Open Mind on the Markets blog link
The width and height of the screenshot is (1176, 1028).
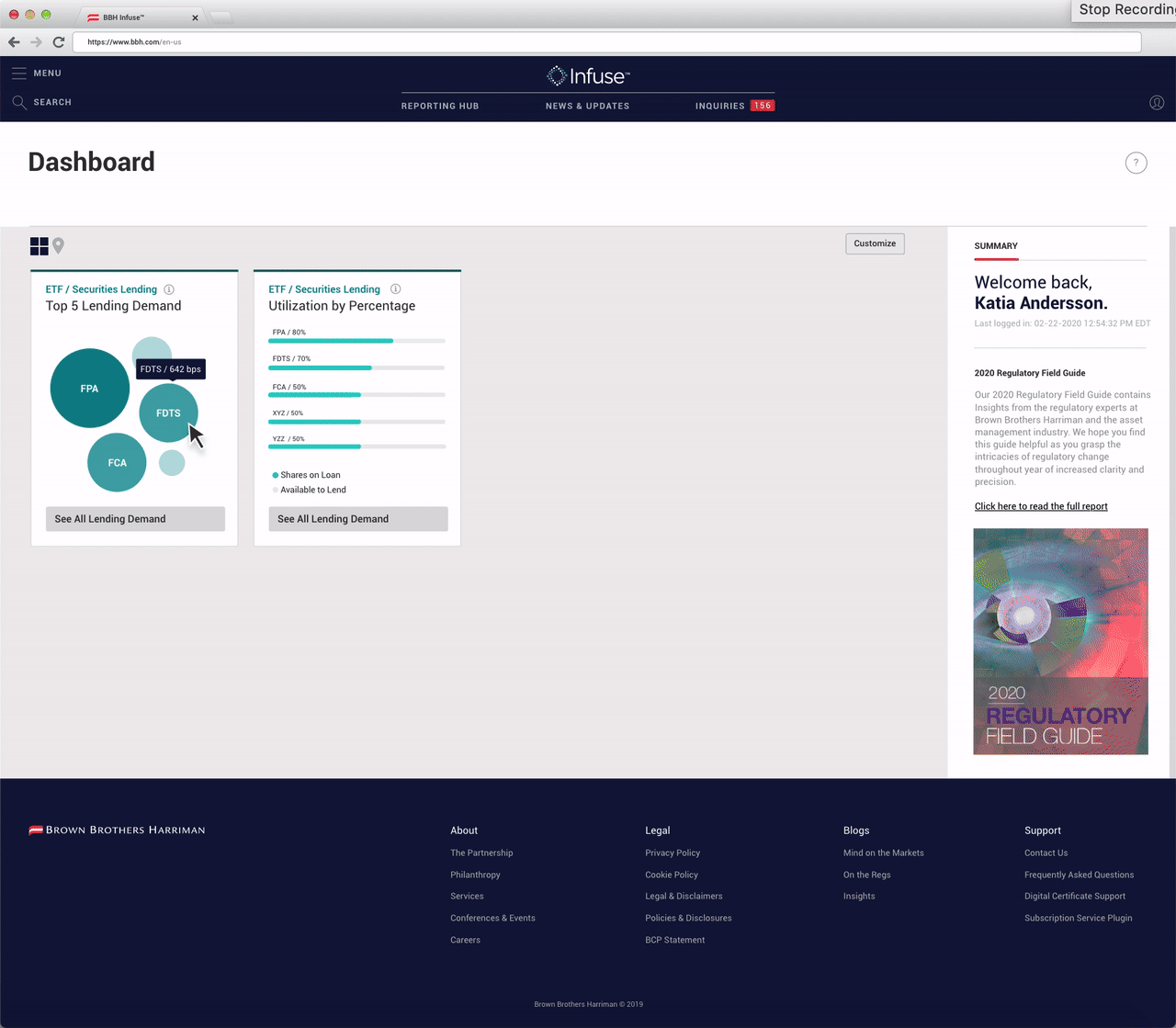[884, 853]
